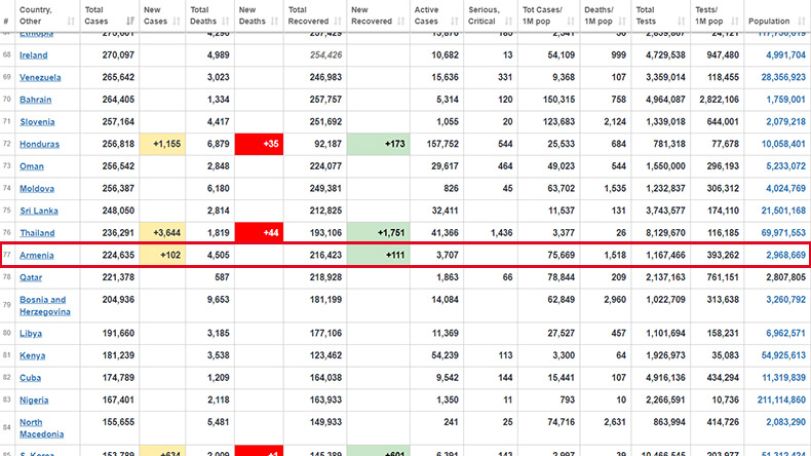The height and width of the screenshot is (456, 811).
Task: Open the Bahrain country link
Action: pos(36,100)
